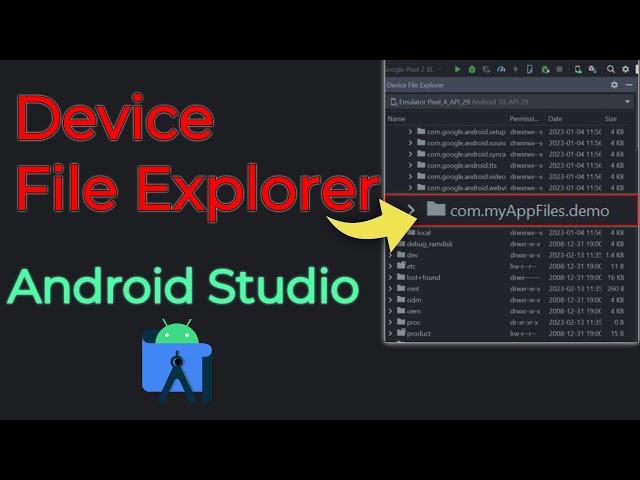Viewport: 640px width, 480px height.
Task: Expand the odm folder chevron
Action: [390, 300]
